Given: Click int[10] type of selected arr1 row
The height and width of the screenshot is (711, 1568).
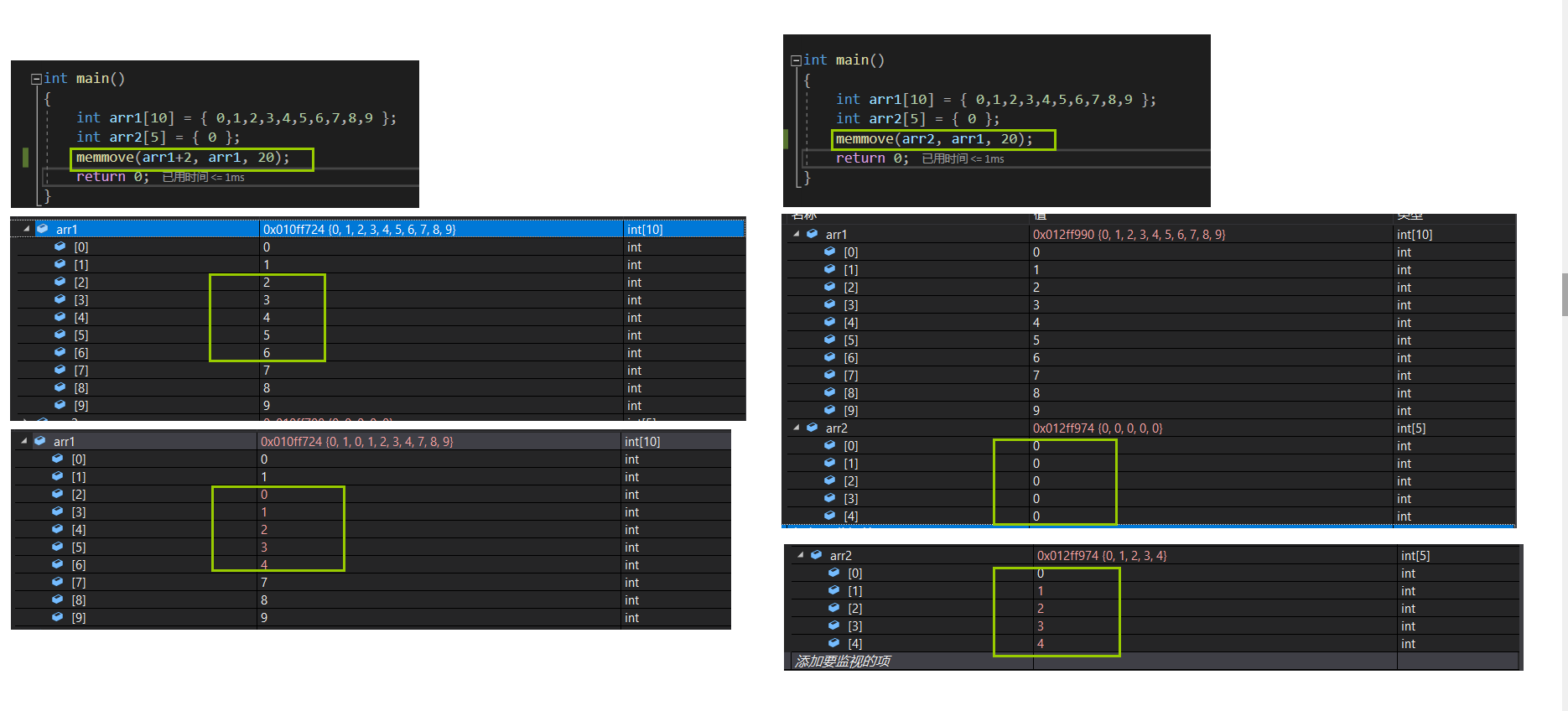Looking at the screenshot, I should point(645,229).
